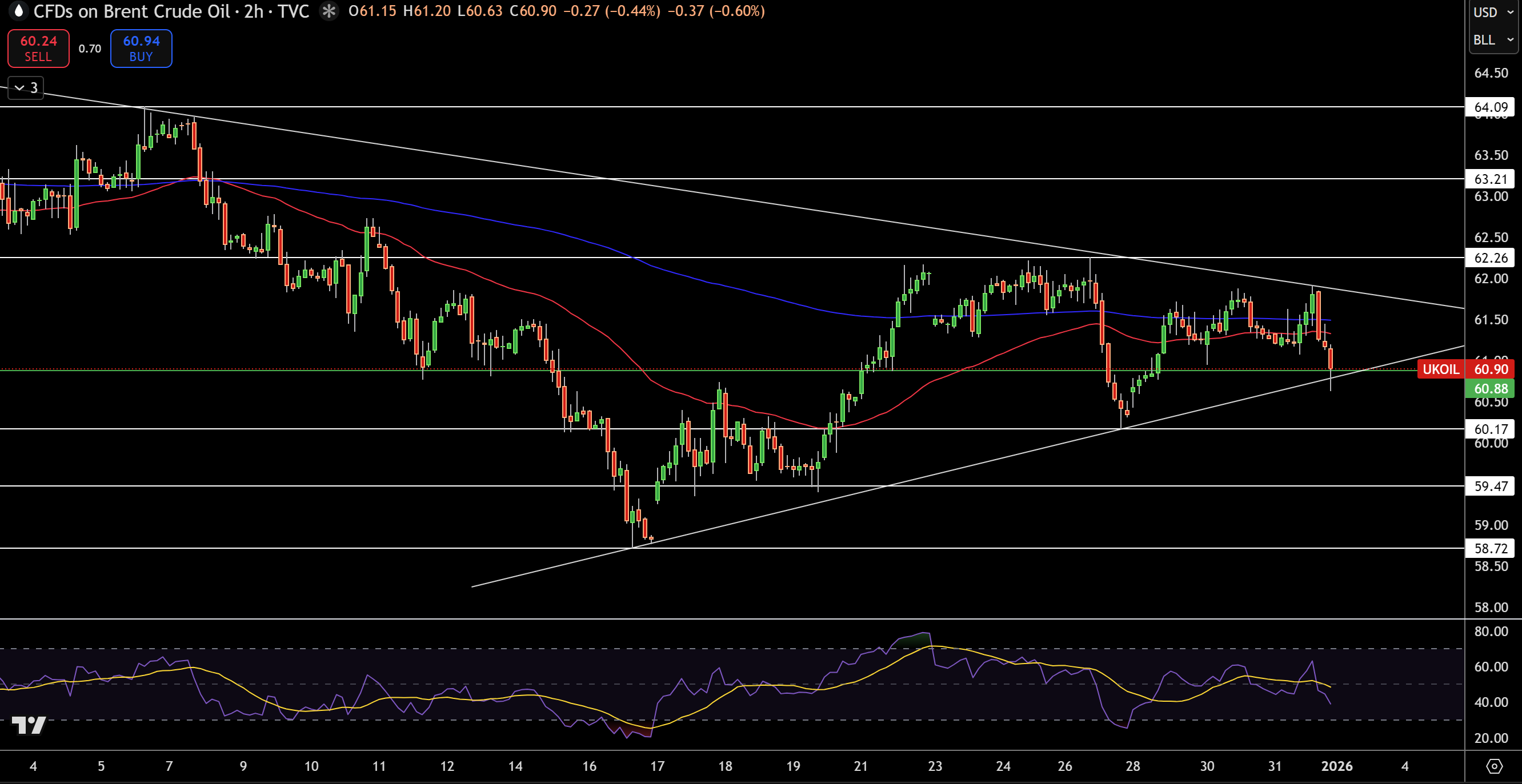Viewport: 1522px width, 784px height.
Task: Click the 60.94 BUY button
Action: click(x=141, y=49)
